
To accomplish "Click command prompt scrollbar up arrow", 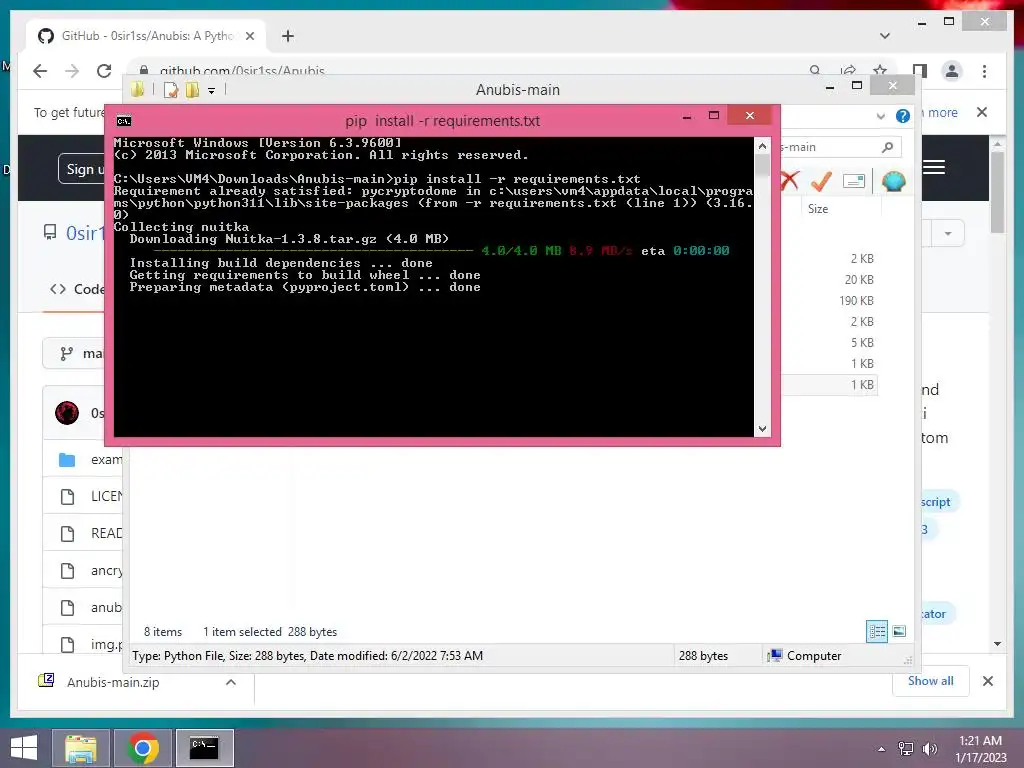I will tap(762, 146).
